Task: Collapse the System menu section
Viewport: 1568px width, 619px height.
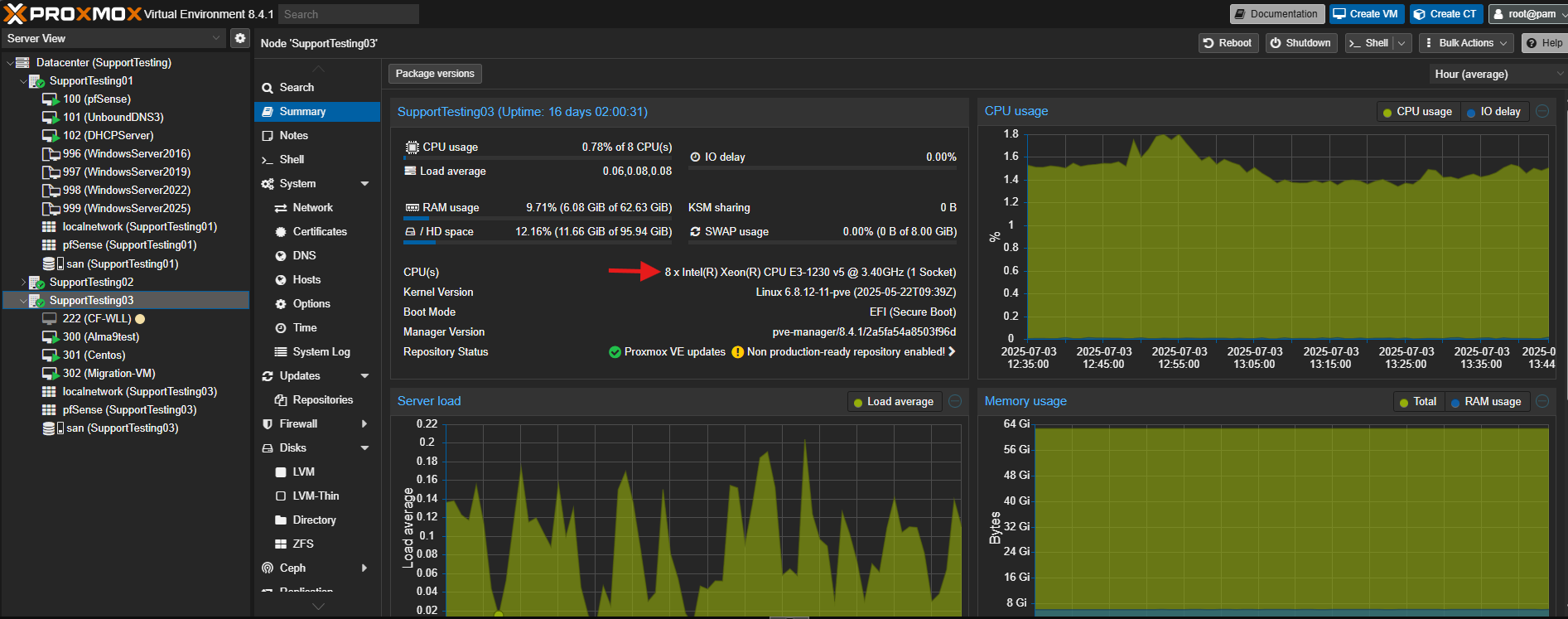Action: coord(364,183)
